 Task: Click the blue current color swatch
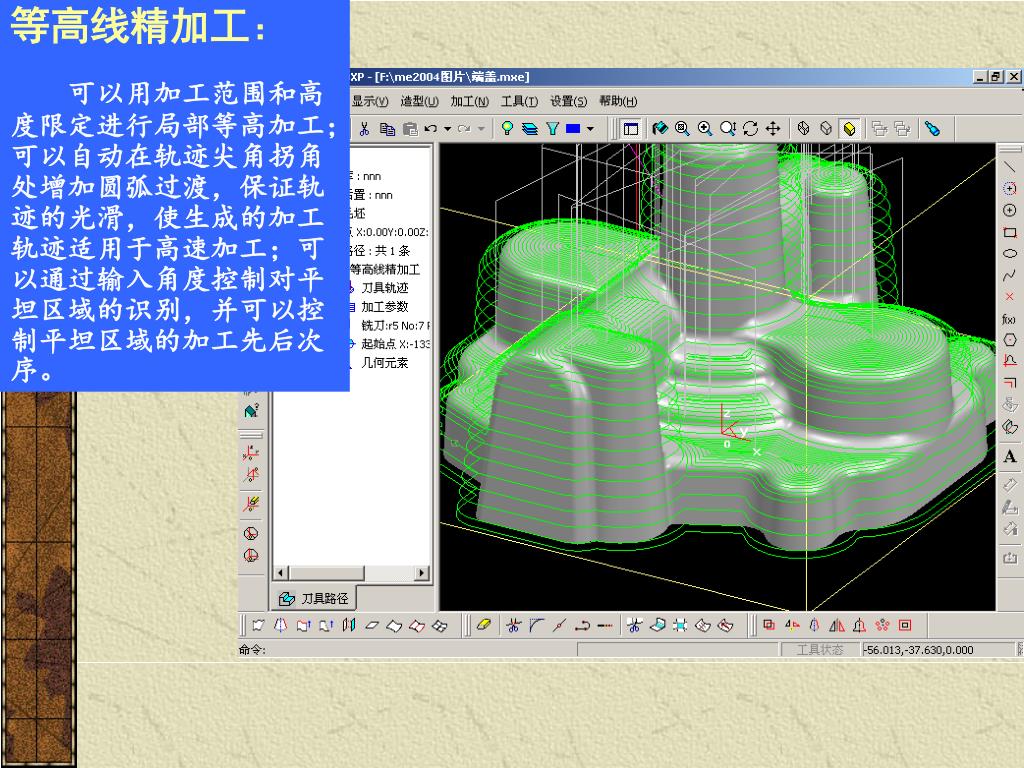pyautogui.click(x=573, y=129)
